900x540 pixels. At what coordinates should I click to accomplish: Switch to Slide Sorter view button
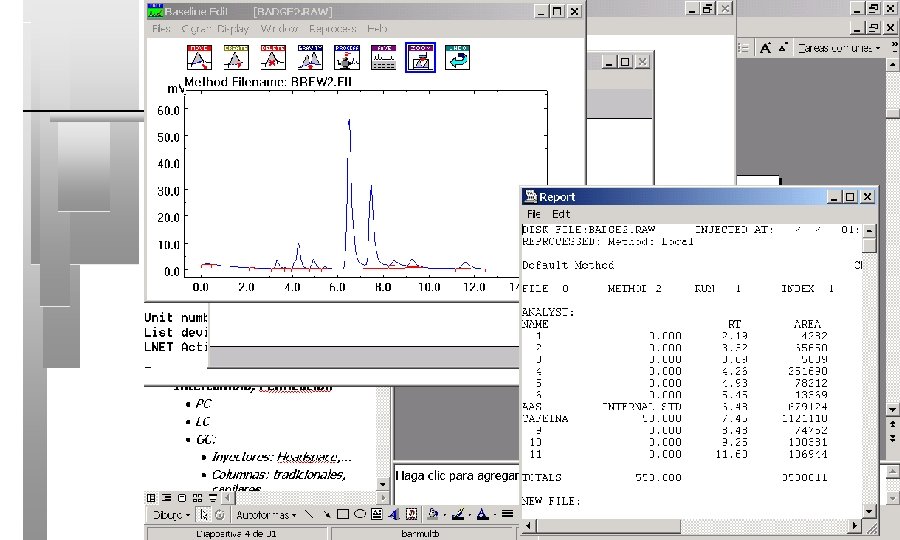coord(197,498)
